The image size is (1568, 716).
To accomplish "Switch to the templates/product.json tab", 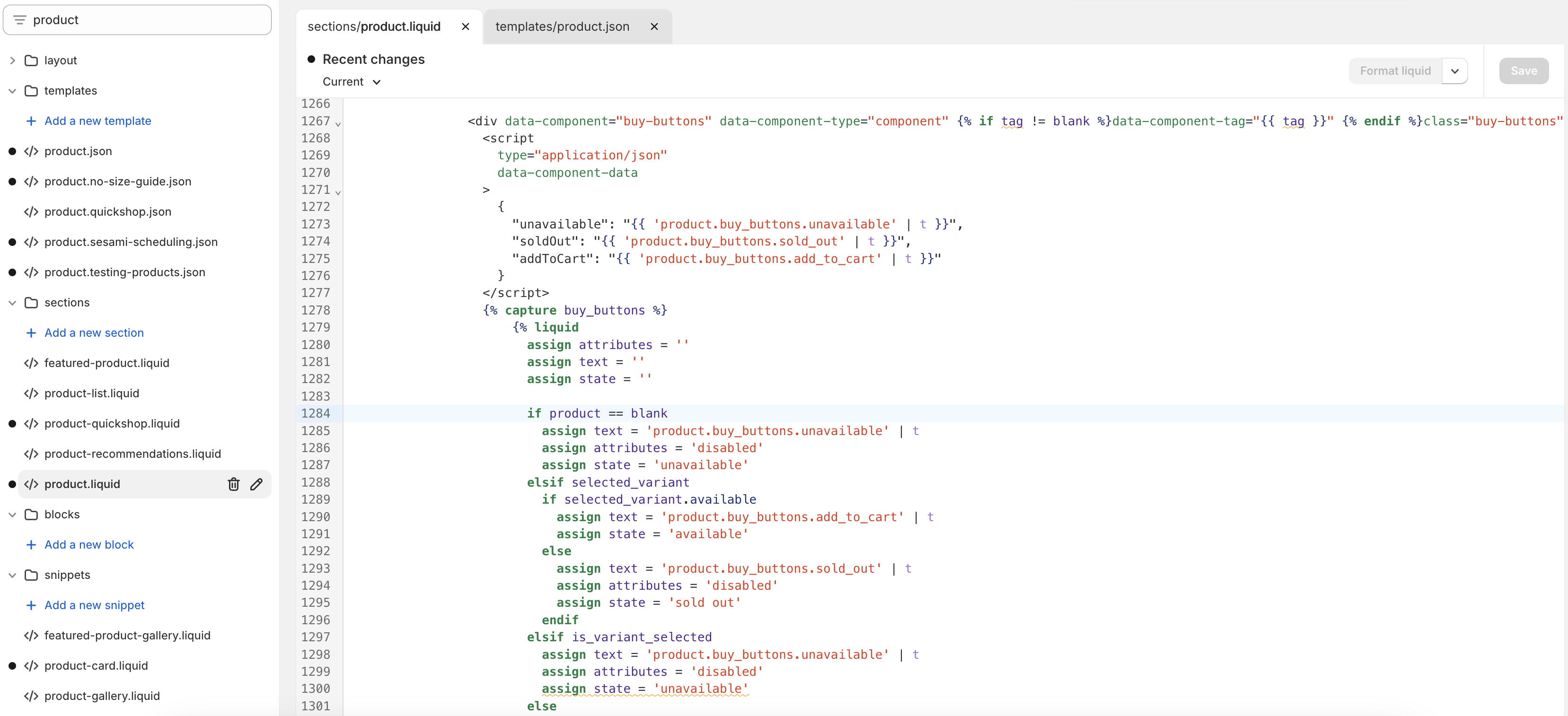I will (562, 27).
